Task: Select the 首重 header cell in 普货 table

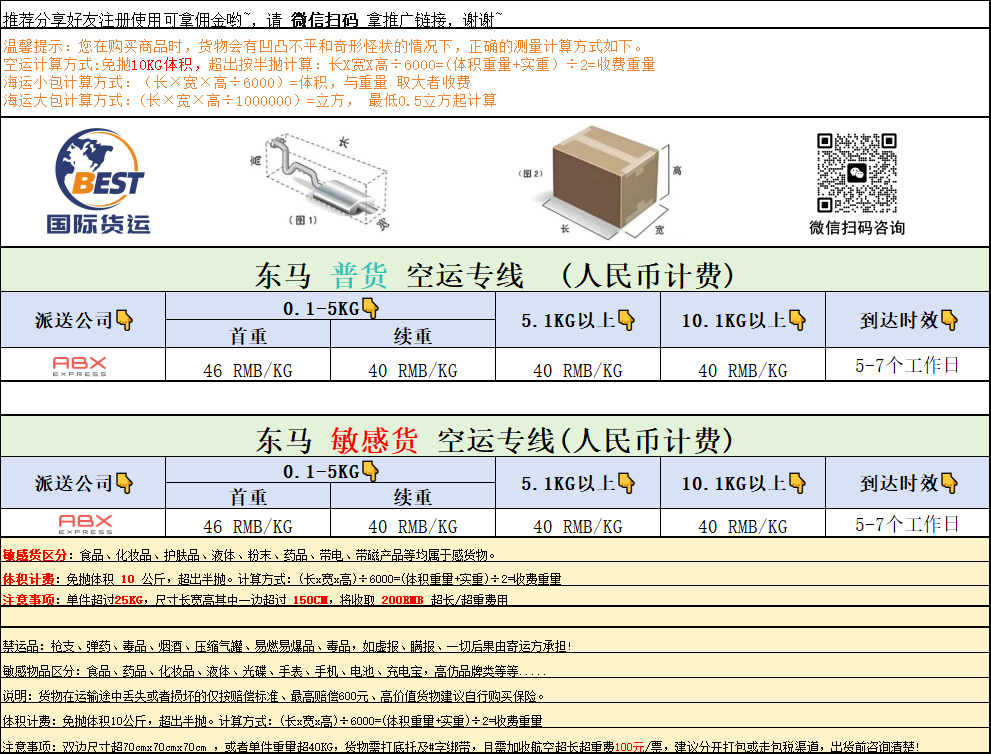Action: [x=247, y=336]
